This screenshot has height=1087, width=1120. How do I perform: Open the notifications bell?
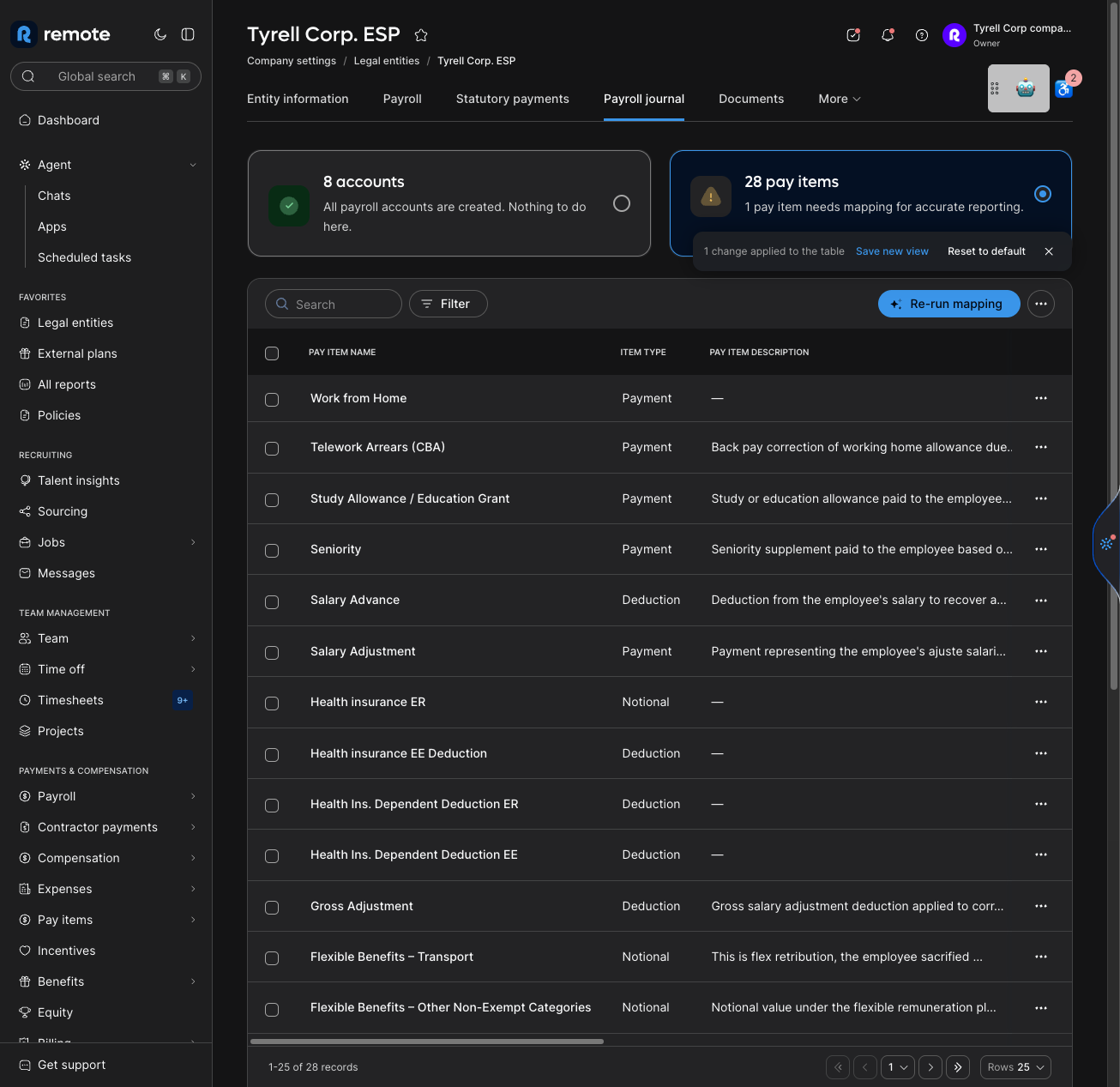point(888,35)
